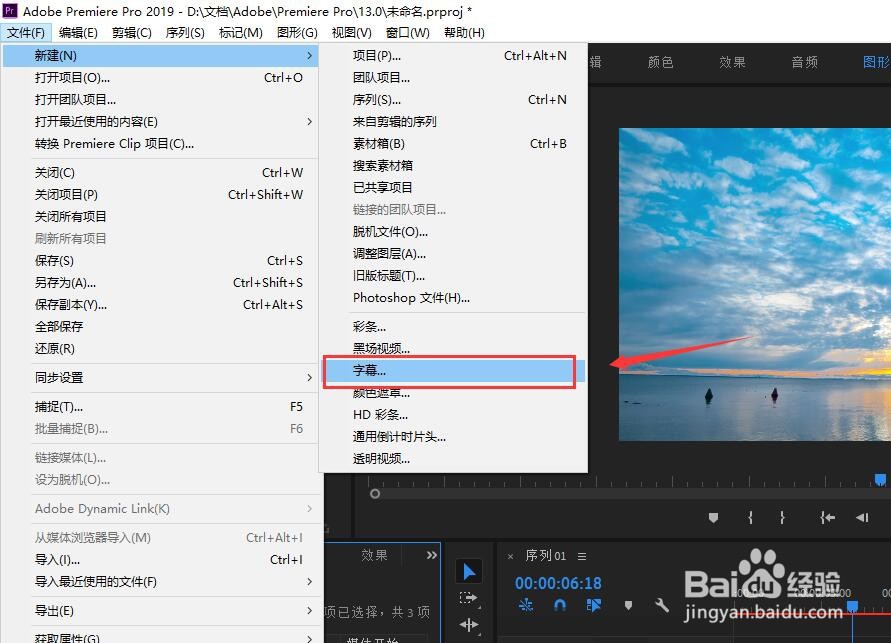Select the Selection tool arrow

(x=469, y=570)
